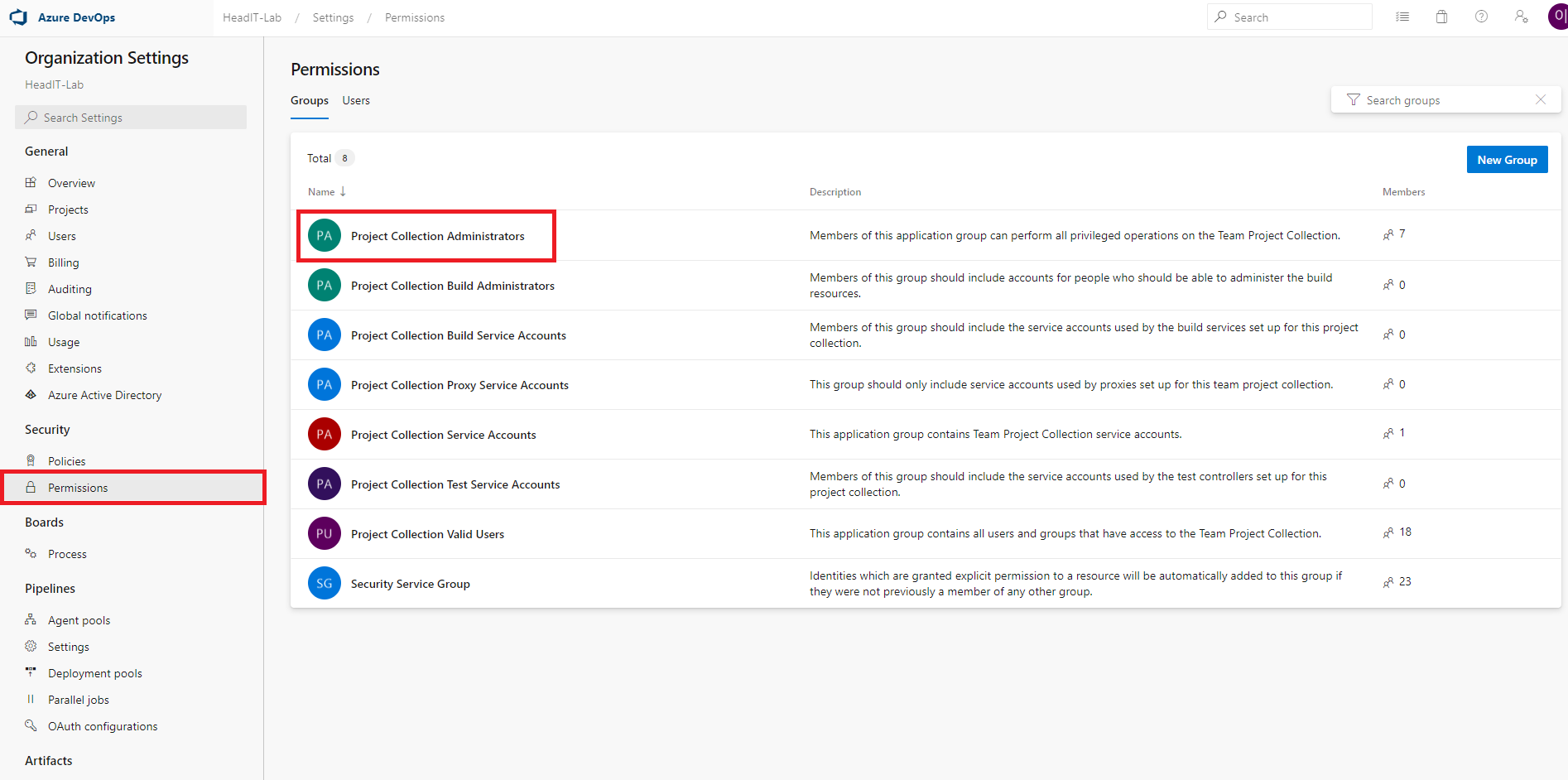1568x780 pixels.
Task: Focus the top Search box
Action: tap(1290, 17)
